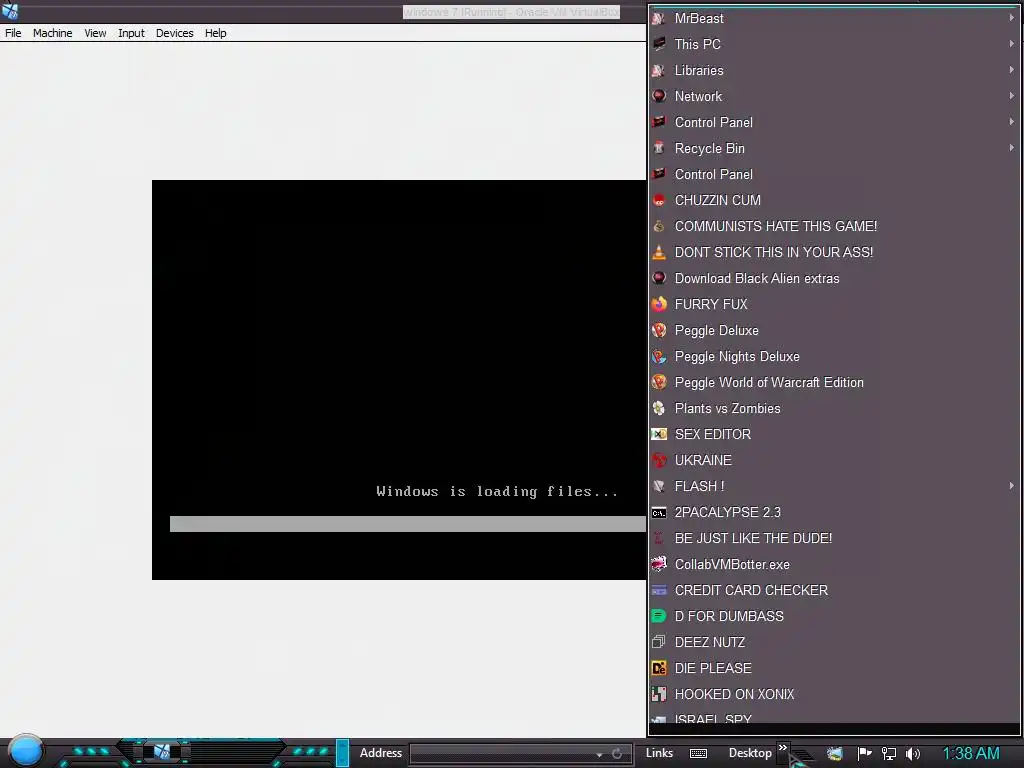Open the VirtualBox Help menu
This screenshot has height=768, width=1024.
point(216,33)
